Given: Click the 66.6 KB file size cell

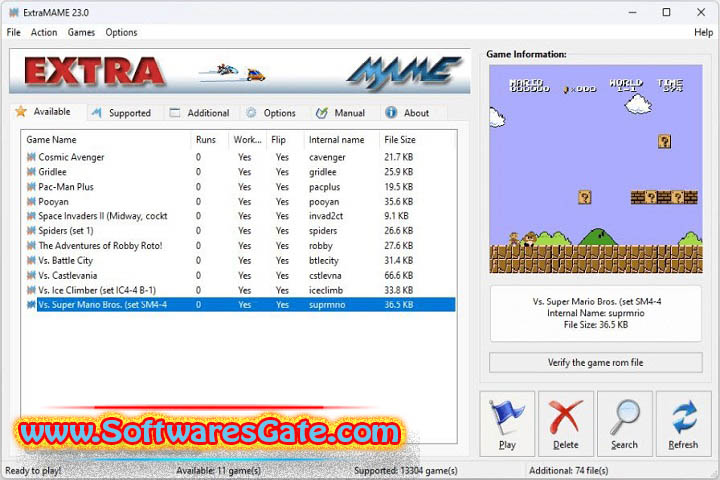Looking at the screenshot, I should (x=399, y=275).
